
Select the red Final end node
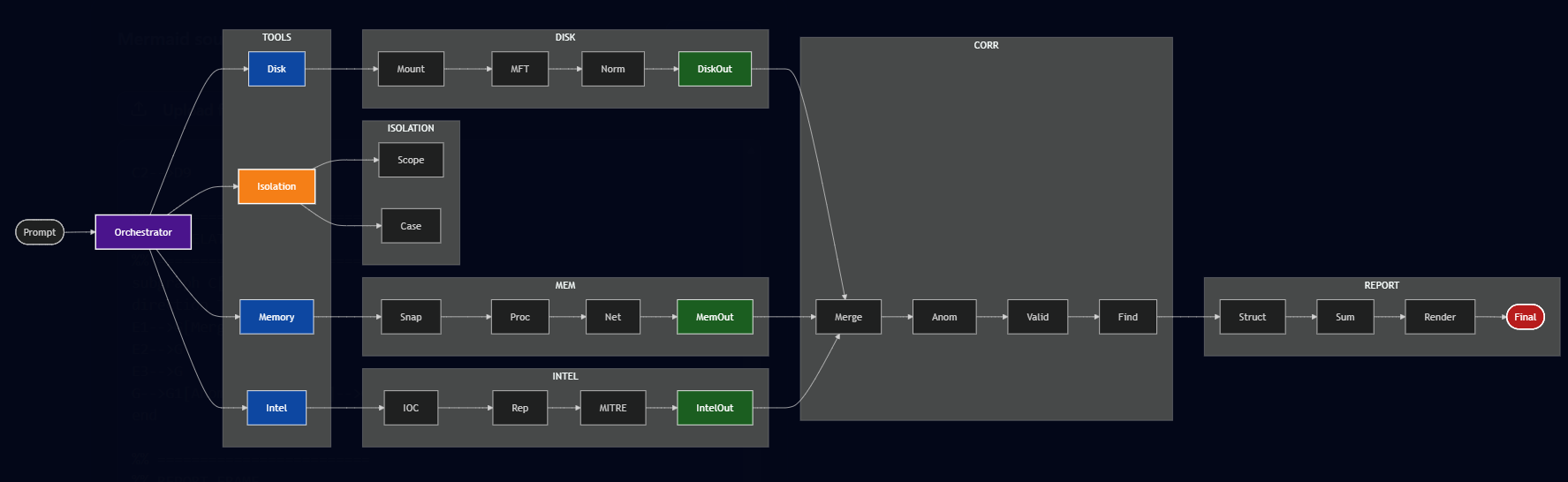(x=1526, y=317)
